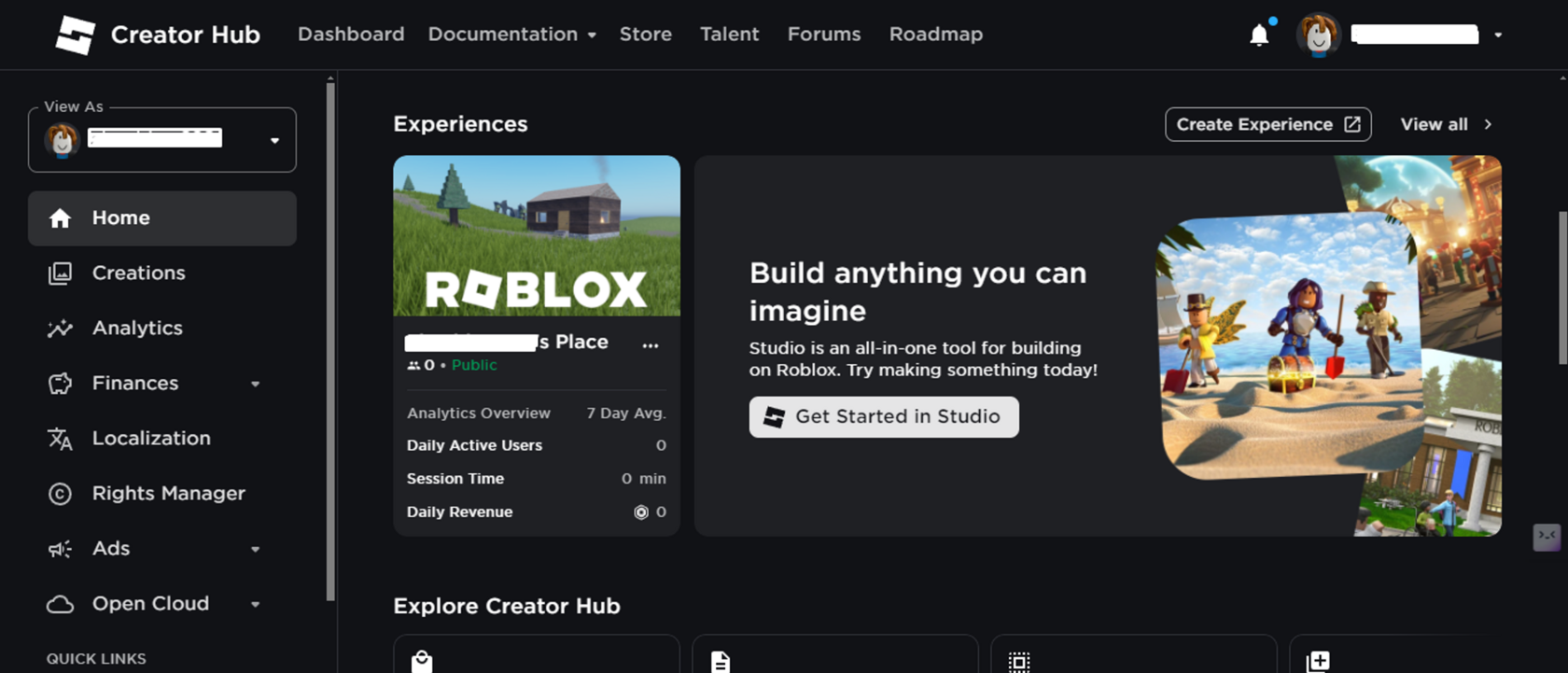Select Rights Manager in the sidebar

pyautogui.click(x=162, y=494)
